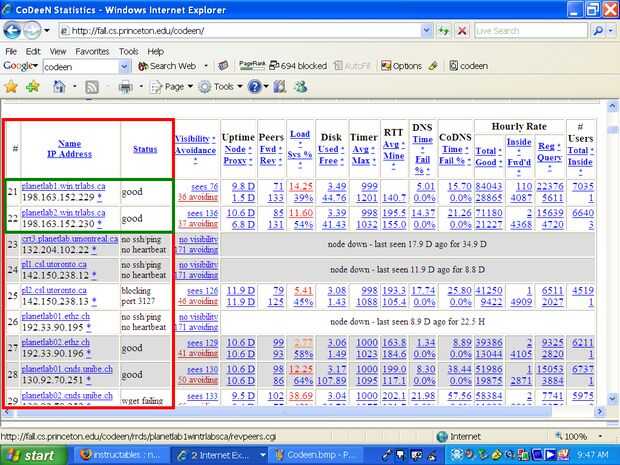The height and width of the screenshot is (465, 620).
Task: Click the vertical scrollbar down arrow
Action: tap(612, 399)
